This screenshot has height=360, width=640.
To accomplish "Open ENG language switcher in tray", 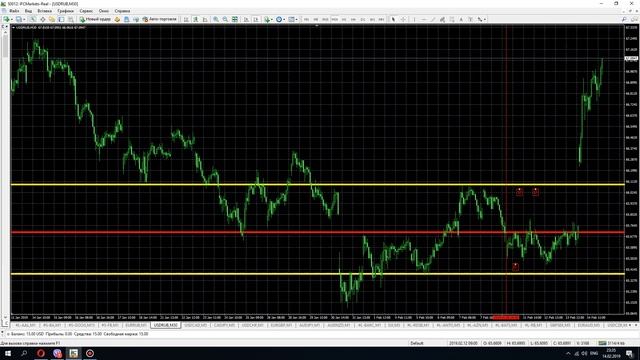I will (x=594, y=353).
